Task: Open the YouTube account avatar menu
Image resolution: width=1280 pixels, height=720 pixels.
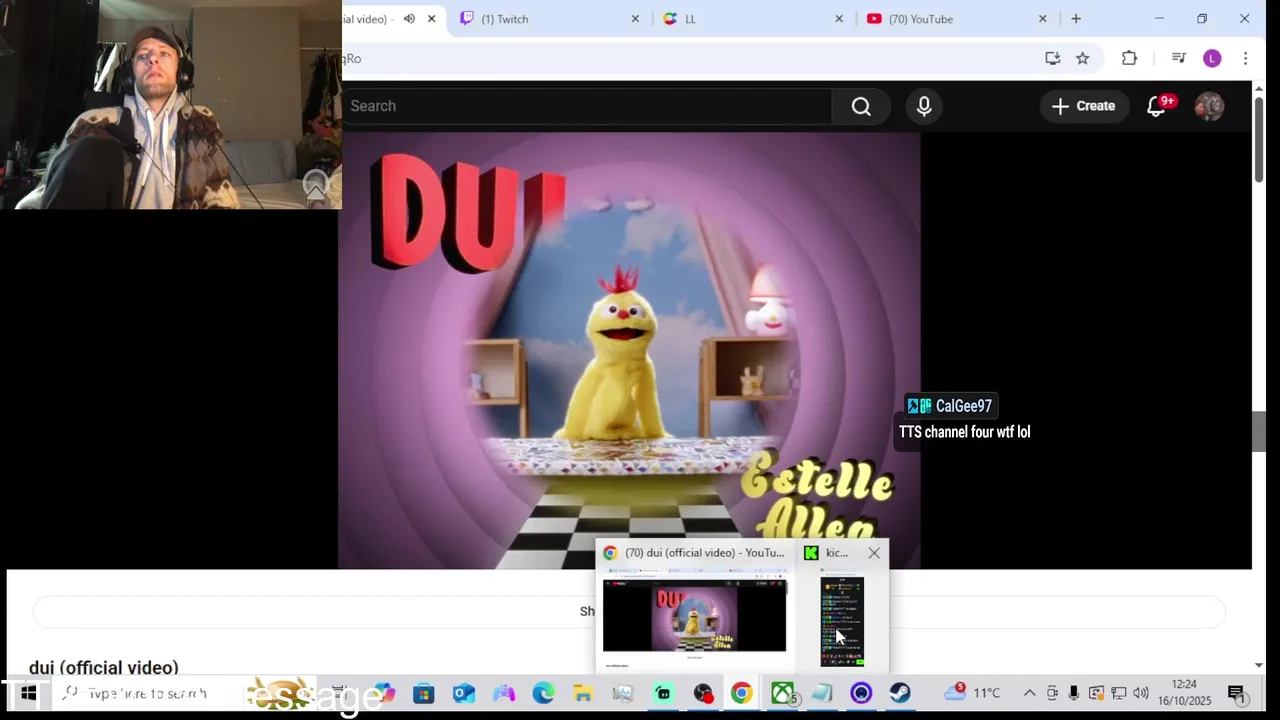Action: click(1209, 106)
